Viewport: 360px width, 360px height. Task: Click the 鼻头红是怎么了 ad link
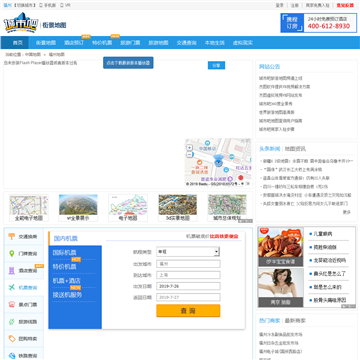pos(329,274)
